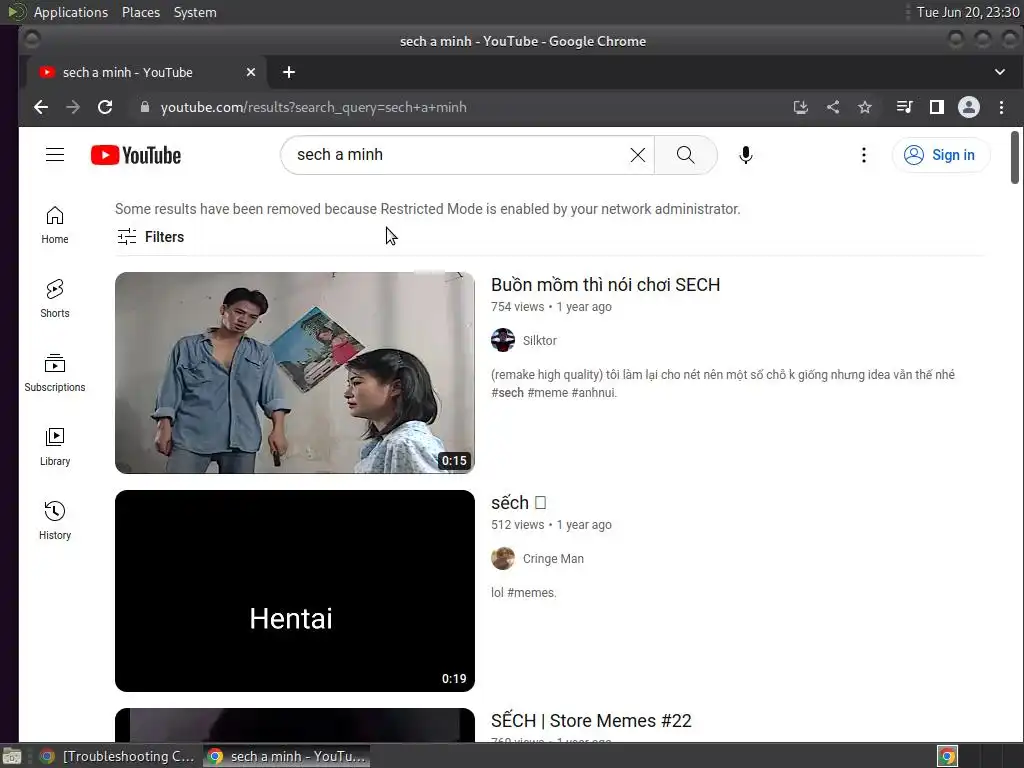
Task: Clear the search box with X icon
Action: [x=637, y=155]
